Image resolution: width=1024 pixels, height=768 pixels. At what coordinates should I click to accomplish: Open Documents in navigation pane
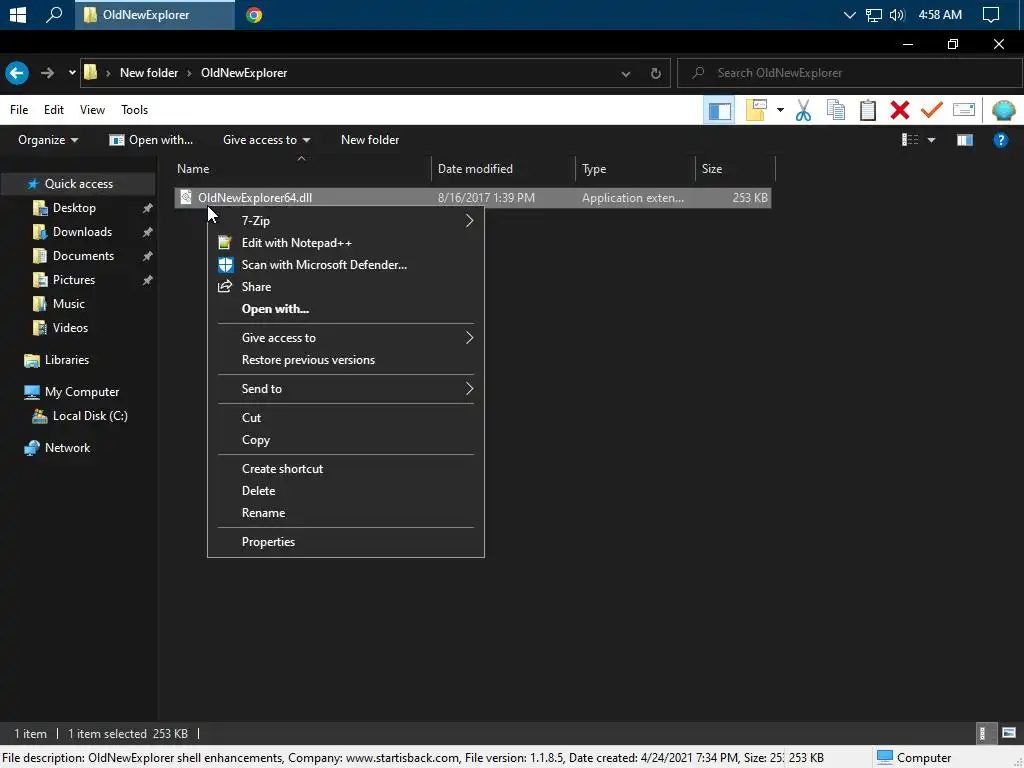click(x=83, y=255)
